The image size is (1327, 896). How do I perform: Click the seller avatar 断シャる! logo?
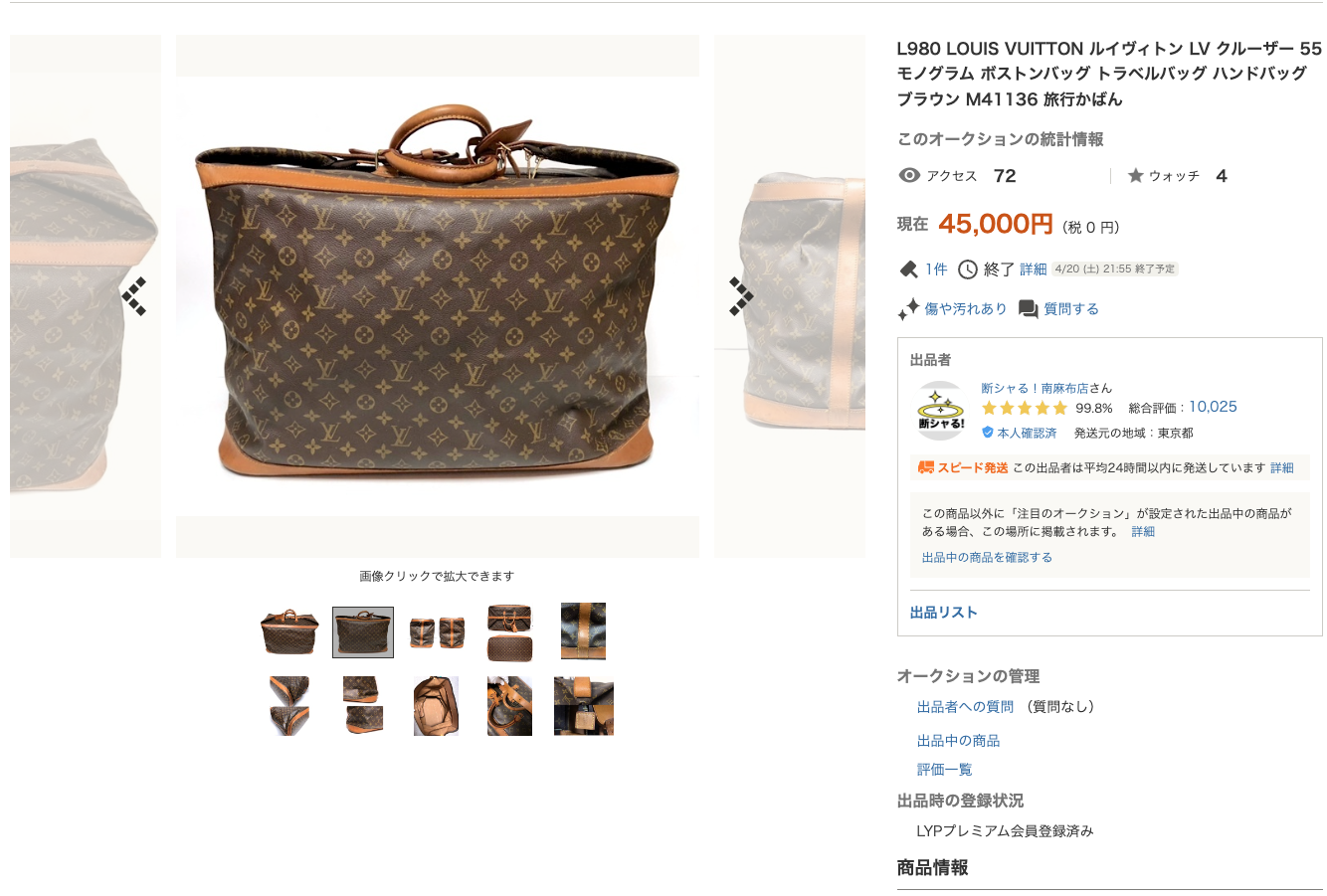[940, 411]
